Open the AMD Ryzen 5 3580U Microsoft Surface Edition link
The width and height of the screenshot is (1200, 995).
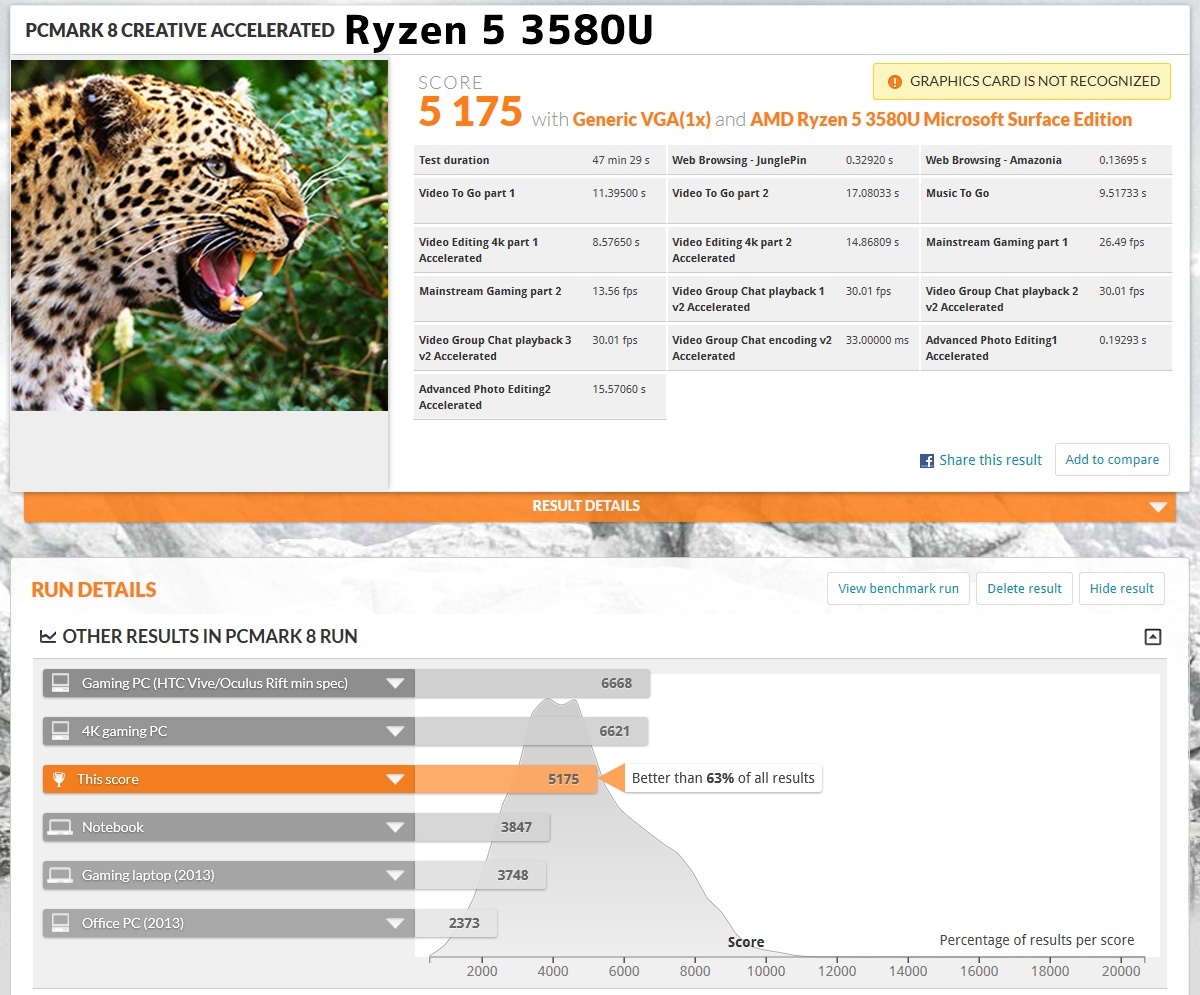click(941, 120)
